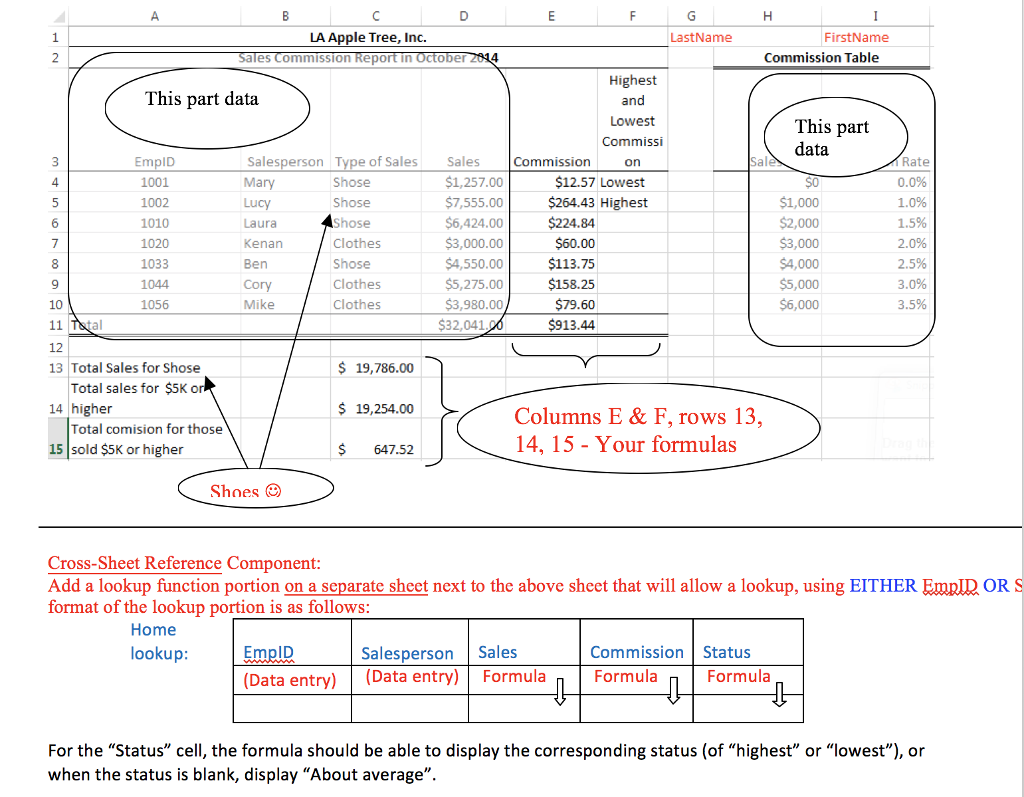Click row number 1

pyautogui.click(x=55, y=36)
